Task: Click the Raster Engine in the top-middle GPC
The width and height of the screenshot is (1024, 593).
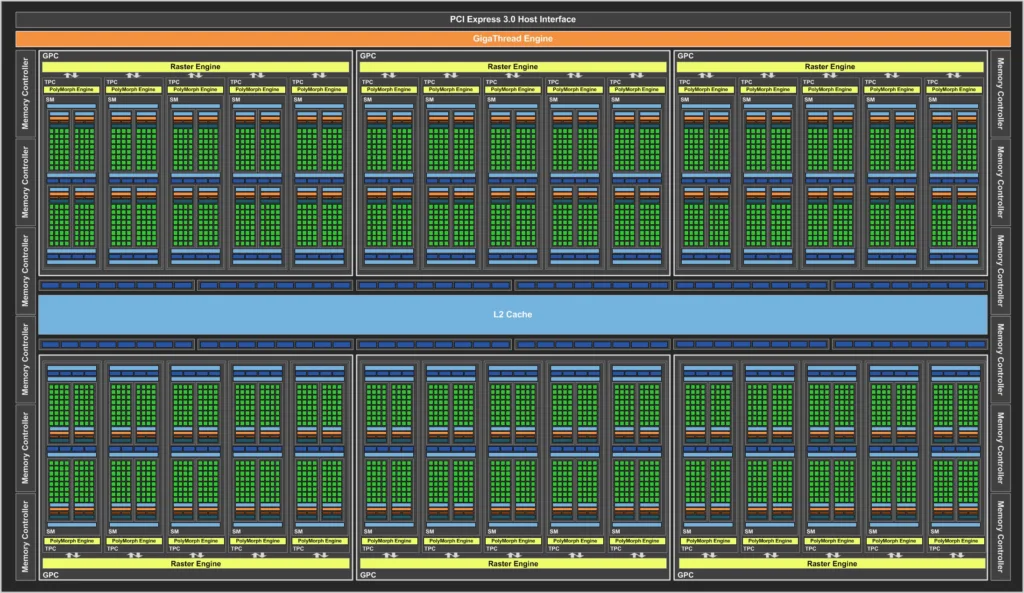Action: click(x=513, y=66)
